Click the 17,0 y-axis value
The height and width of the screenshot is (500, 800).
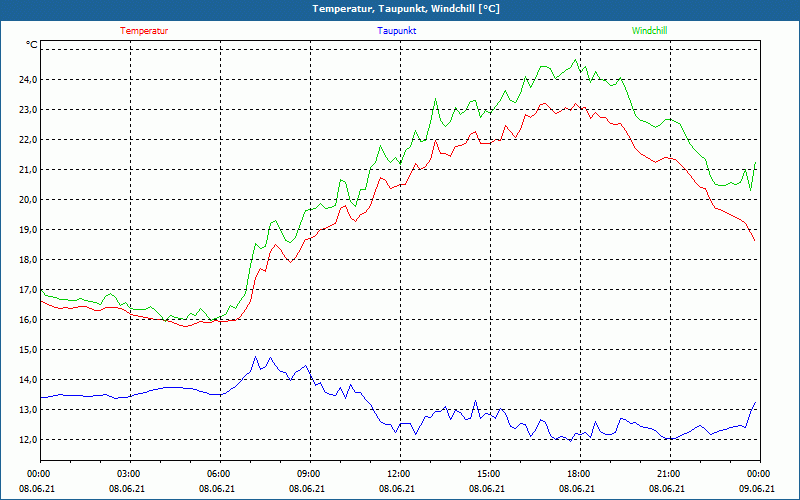pos(29,290)
